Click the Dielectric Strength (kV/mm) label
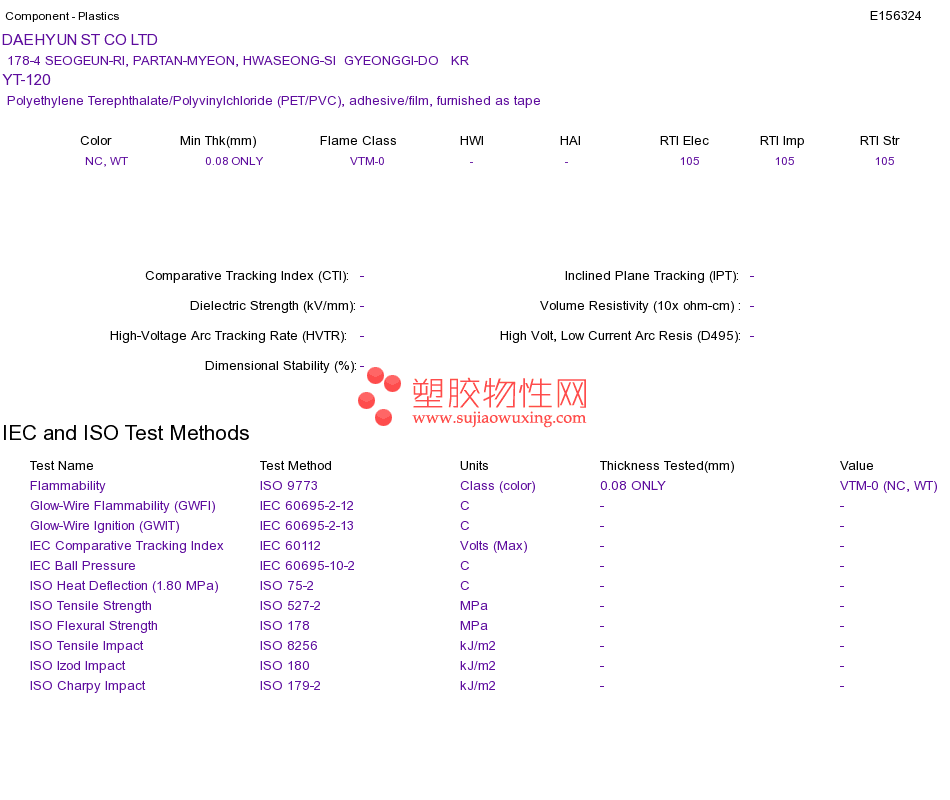Image resolution: width=950 pixels, height=800 pixels. pos(272,305)
